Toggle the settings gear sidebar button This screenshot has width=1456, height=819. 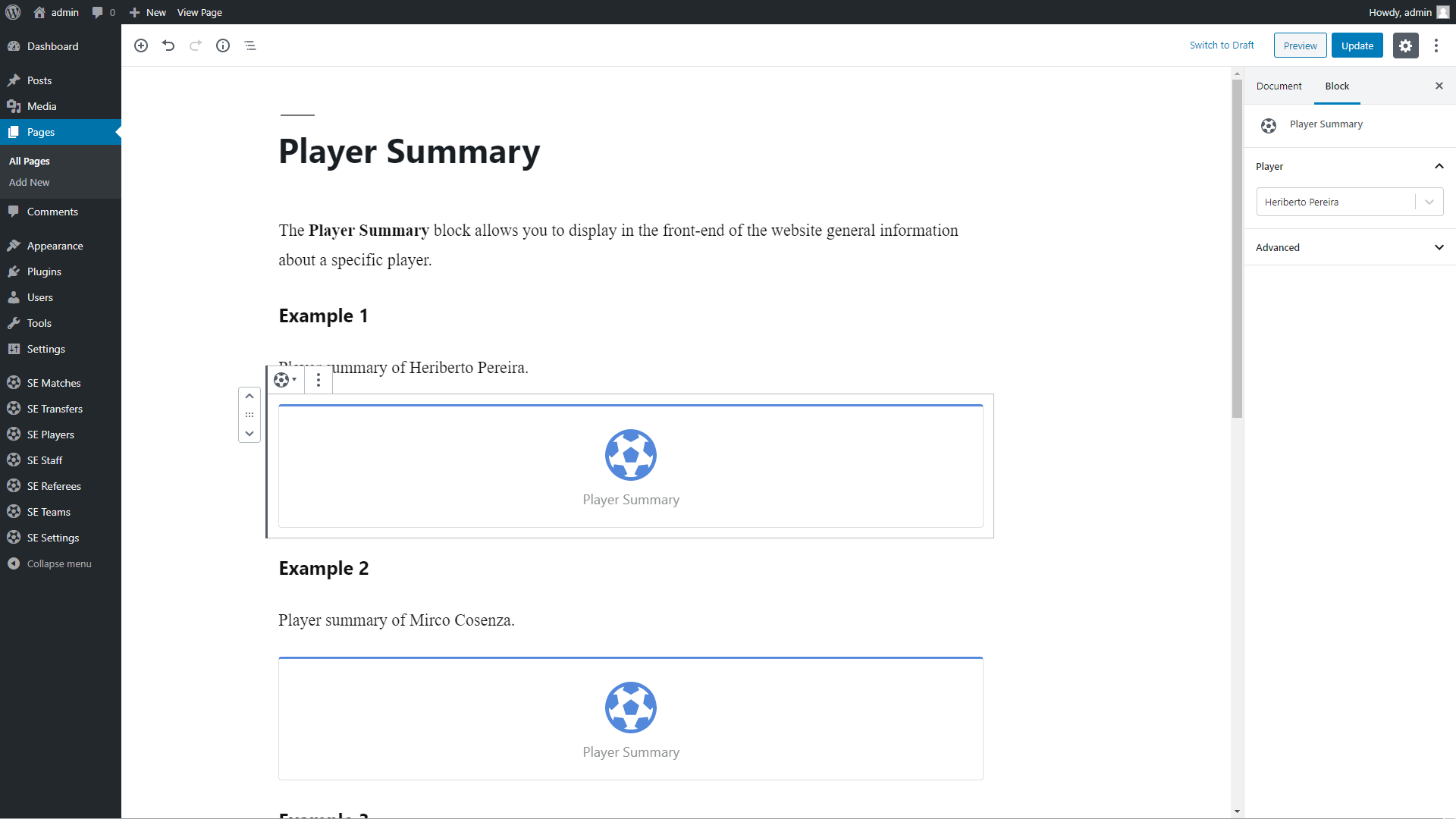click(x=1405, y=45)
